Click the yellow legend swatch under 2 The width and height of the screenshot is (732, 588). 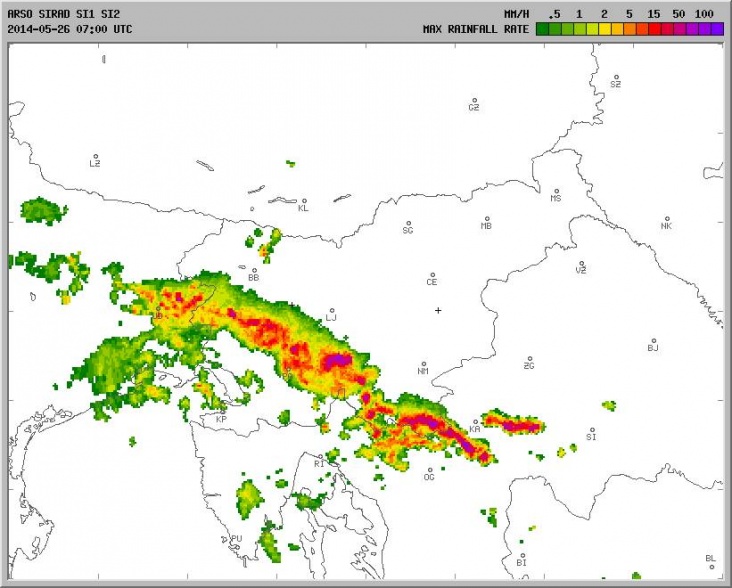click(606, 29)
